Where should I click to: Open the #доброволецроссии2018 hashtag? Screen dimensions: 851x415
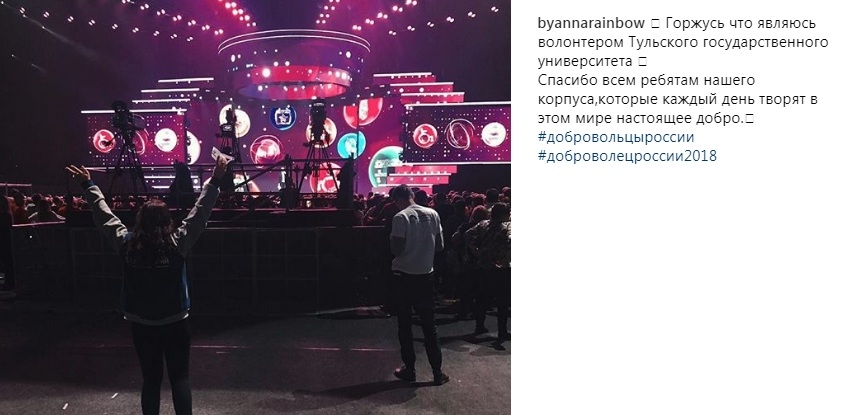pyautogui.click(x=627, y=156)
